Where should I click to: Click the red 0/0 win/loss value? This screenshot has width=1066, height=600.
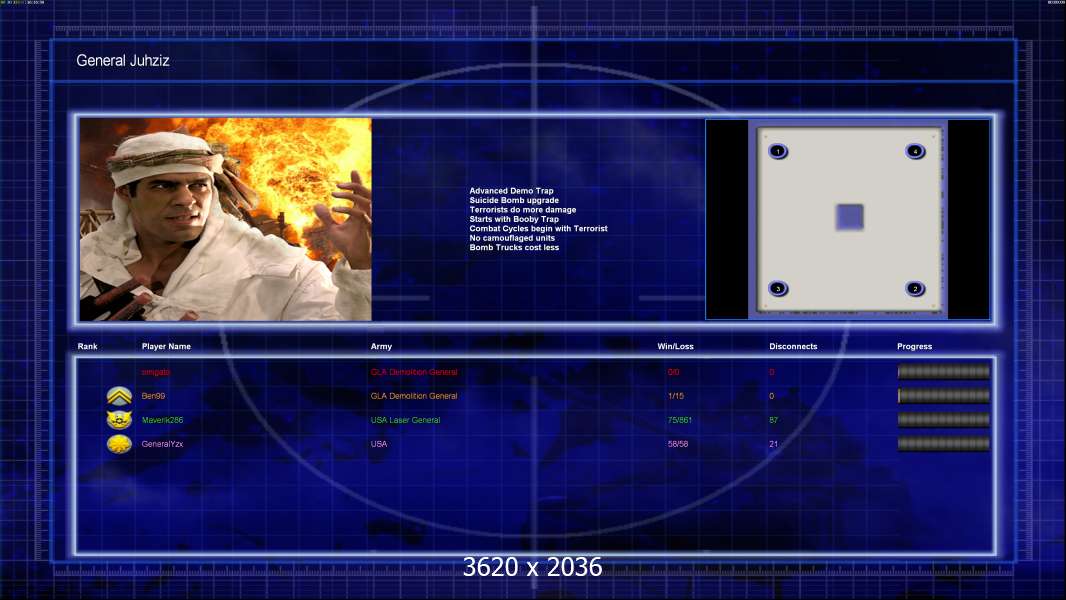click(x=674, y=372)
